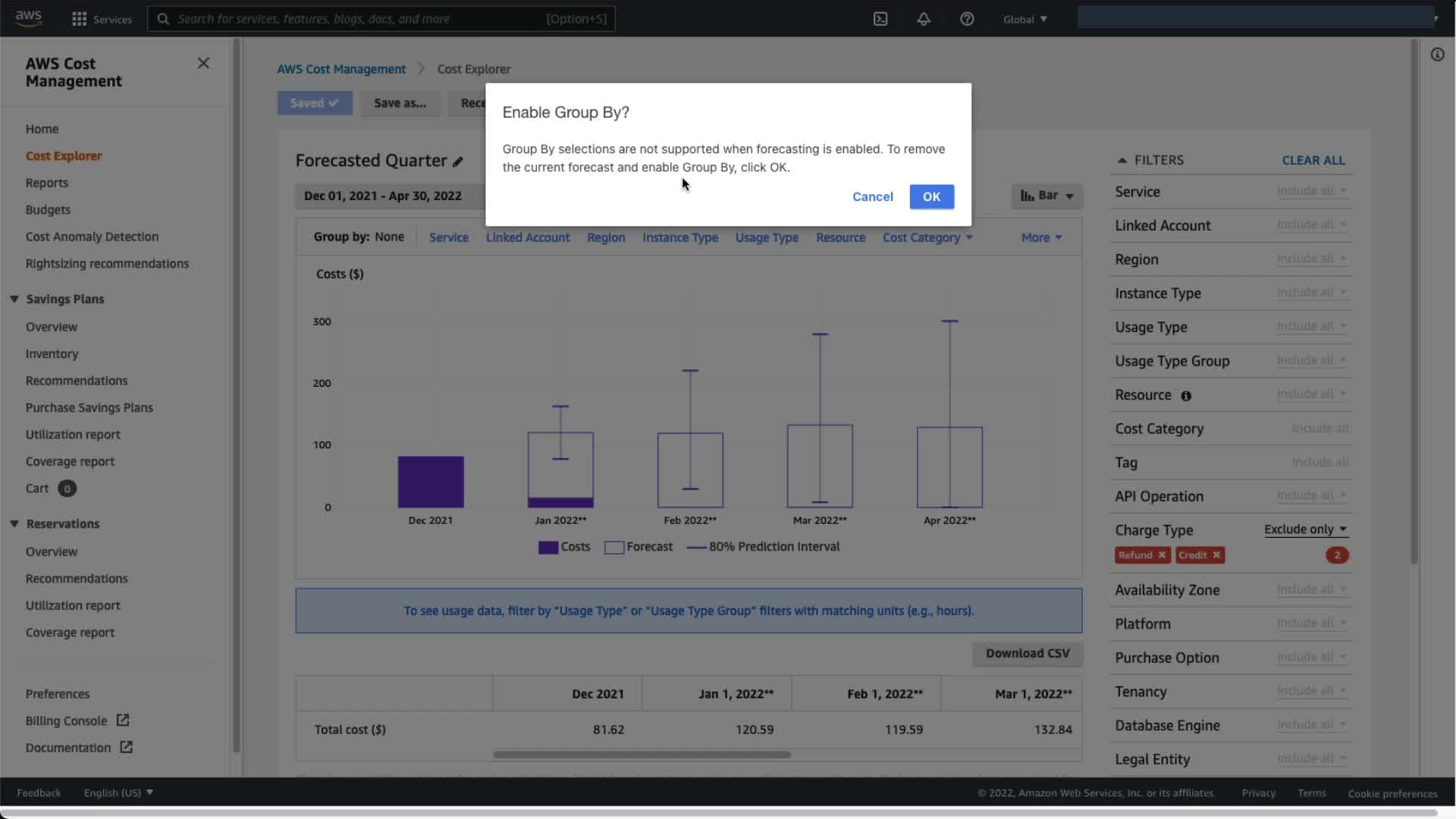
Task: Remove the Refund charge type tag
Action: tap(1162, 555)
